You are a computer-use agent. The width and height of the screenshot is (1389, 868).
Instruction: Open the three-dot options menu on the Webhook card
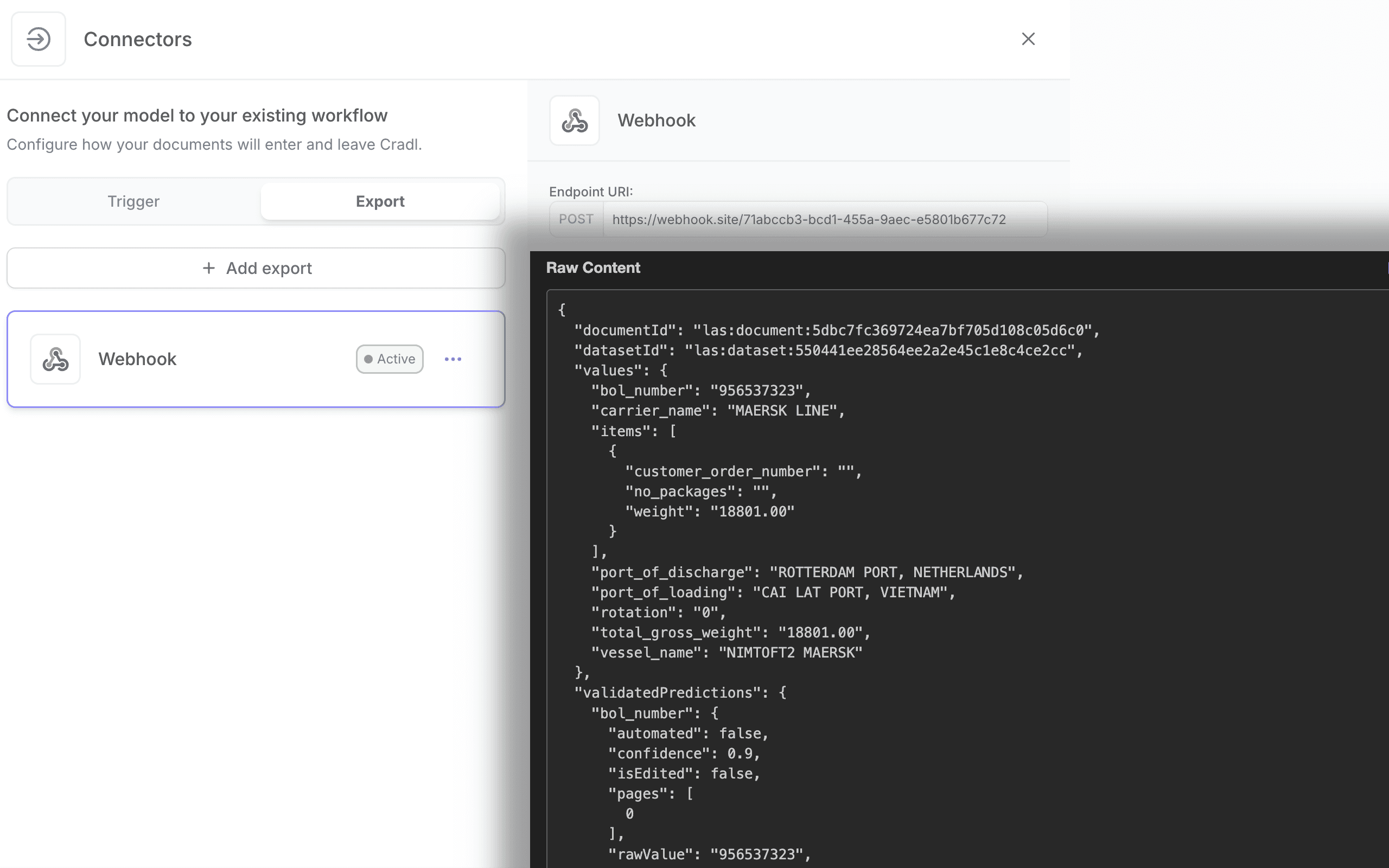454,359
